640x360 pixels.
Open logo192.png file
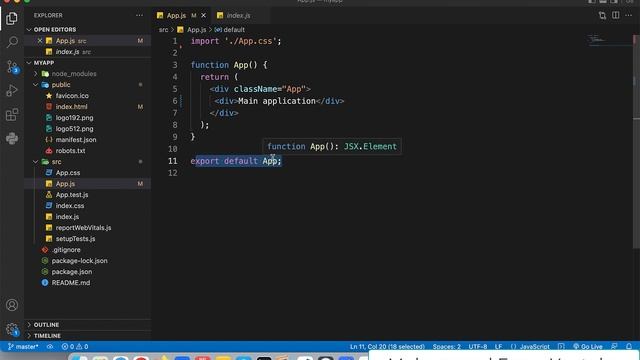pos(74,118)
